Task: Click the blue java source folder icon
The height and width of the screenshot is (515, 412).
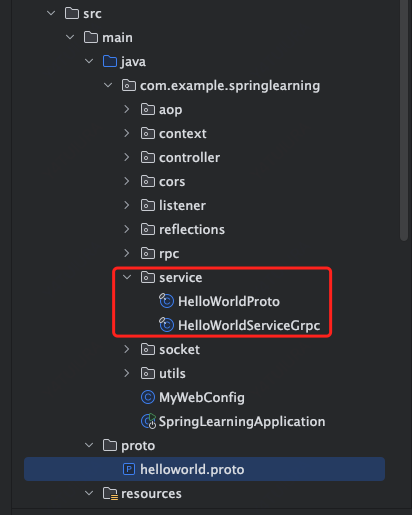Action: pos(110,61)
